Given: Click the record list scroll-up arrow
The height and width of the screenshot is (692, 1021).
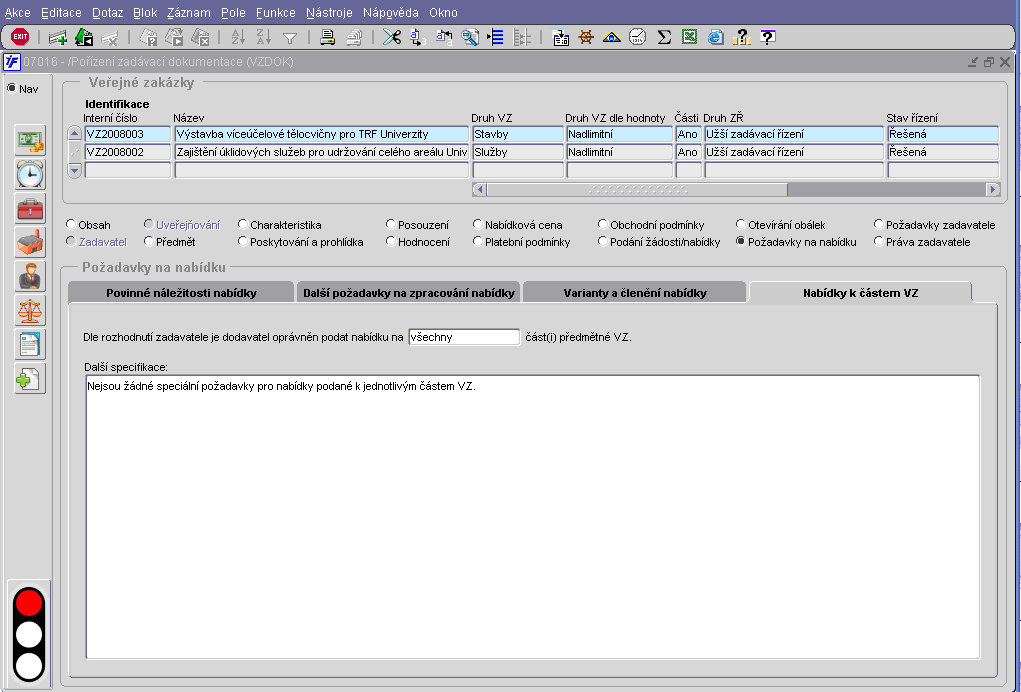Looking at the screenshot, I should coord(74,134).
